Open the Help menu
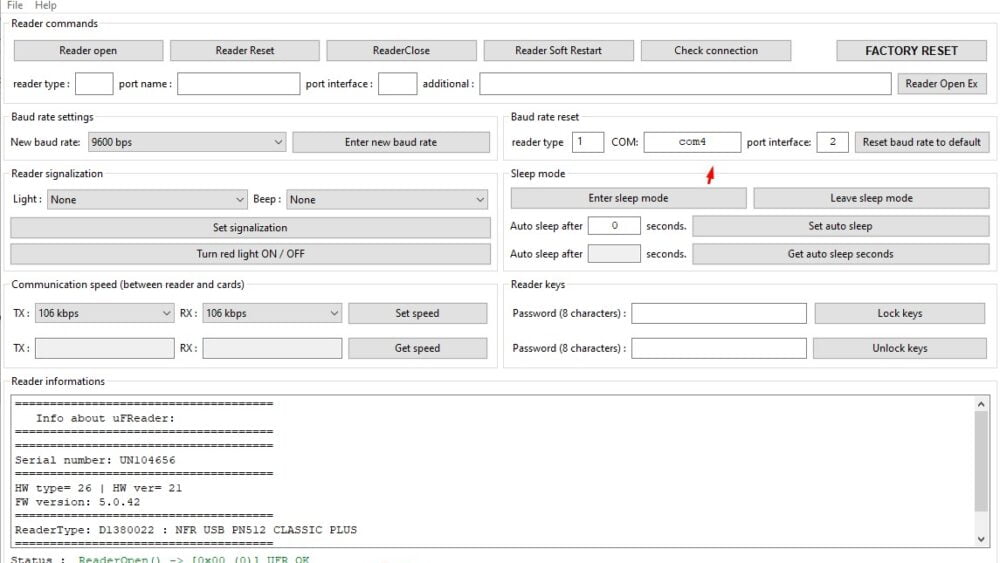Viewport: 1000px width, 563px height. (x=45, y=5)
